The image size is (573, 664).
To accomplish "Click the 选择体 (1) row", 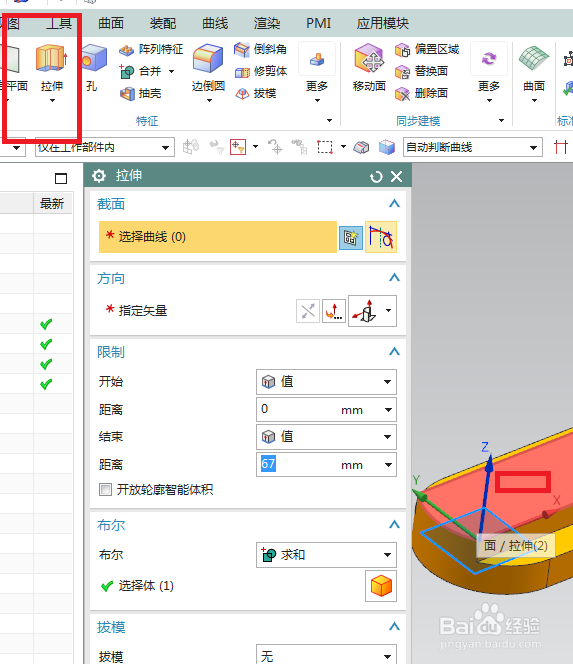I will pyautogui.click(x=248, y=586).
